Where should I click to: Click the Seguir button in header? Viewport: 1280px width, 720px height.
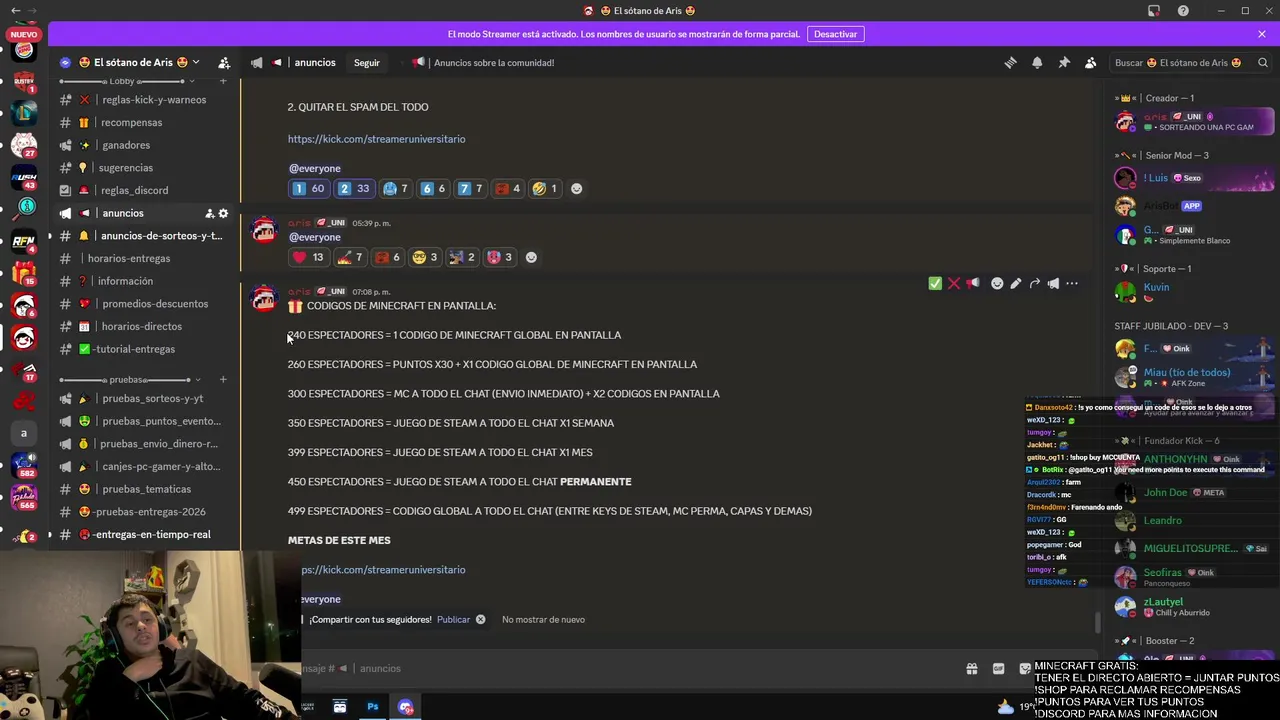[x=367, y=62]
